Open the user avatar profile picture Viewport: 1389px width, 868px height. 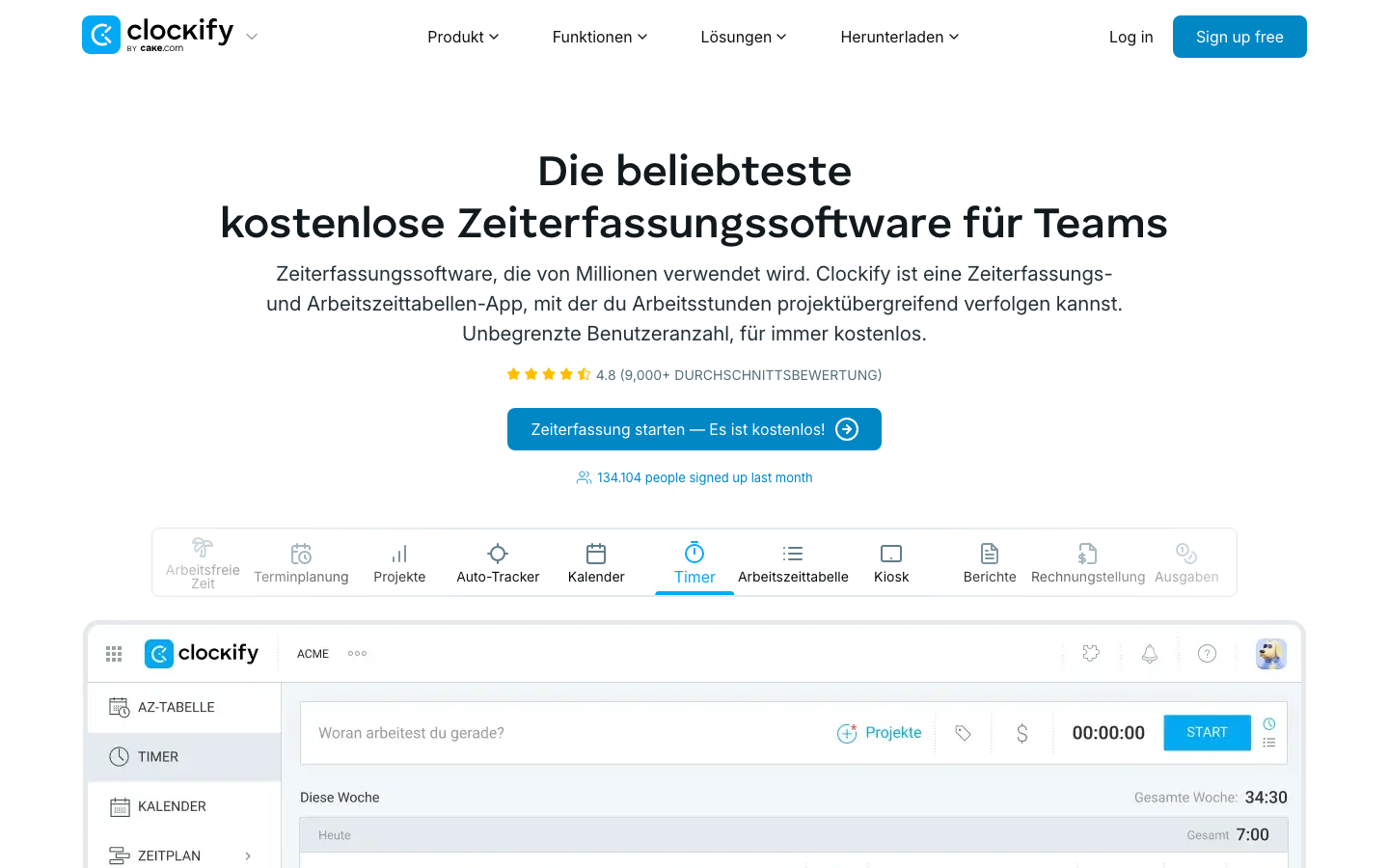tap(1271, 654)
